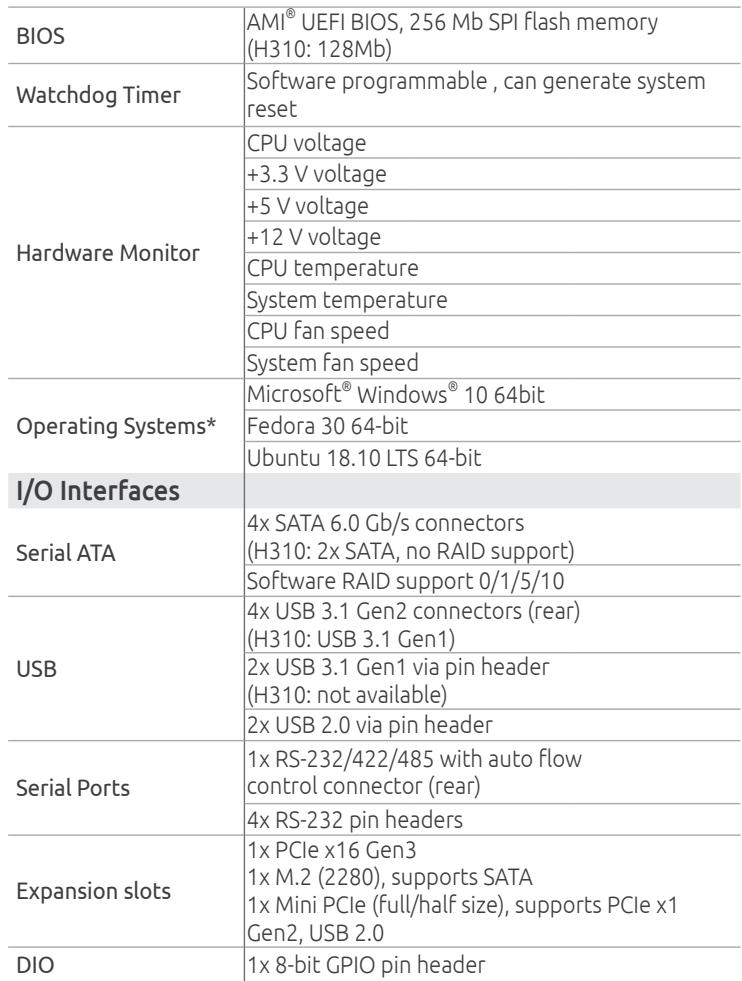Click the Hardware Monitor label
The image size is (742, 981).
(108, 253)
